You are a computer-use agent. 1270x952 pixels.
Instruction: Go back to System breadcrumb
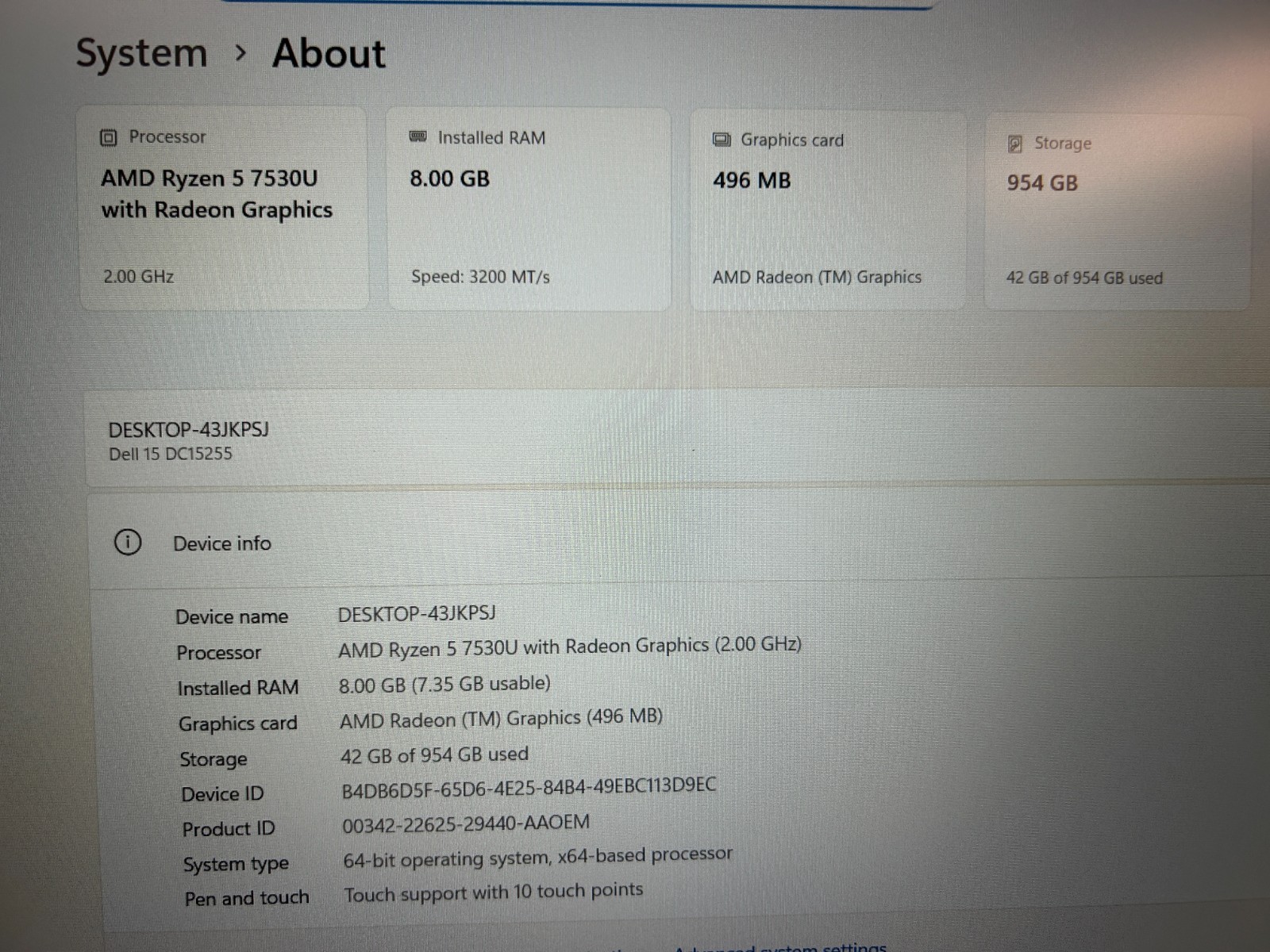click(141, 54)
